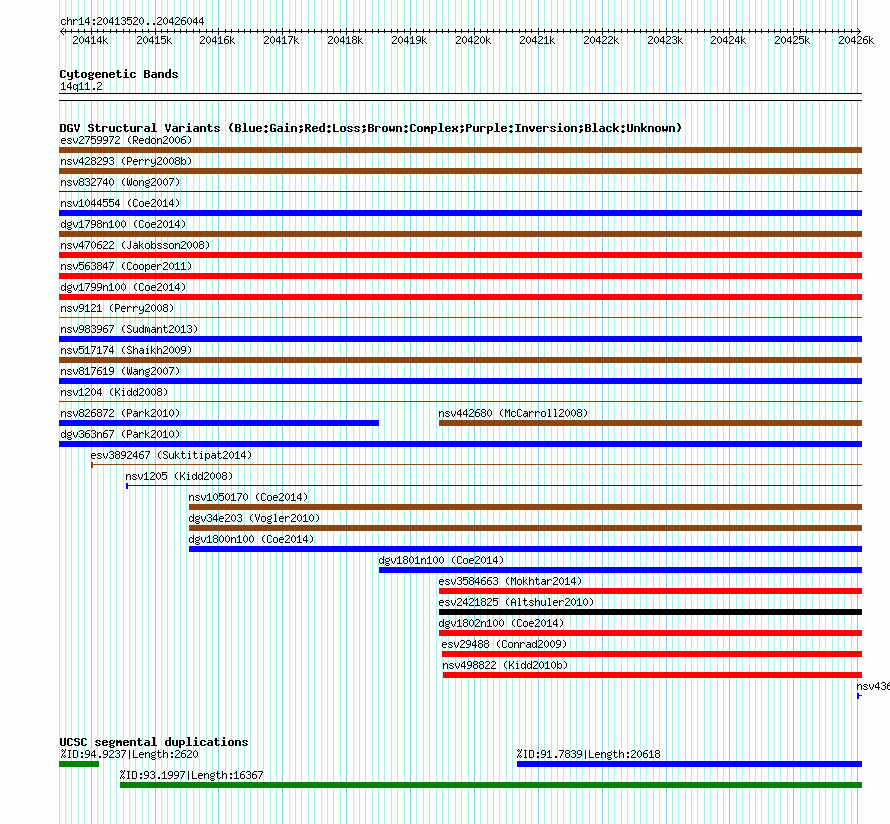Screen dimensions: 890x824
Task: Click the 20426k ruler position
Action: (857, 40)
